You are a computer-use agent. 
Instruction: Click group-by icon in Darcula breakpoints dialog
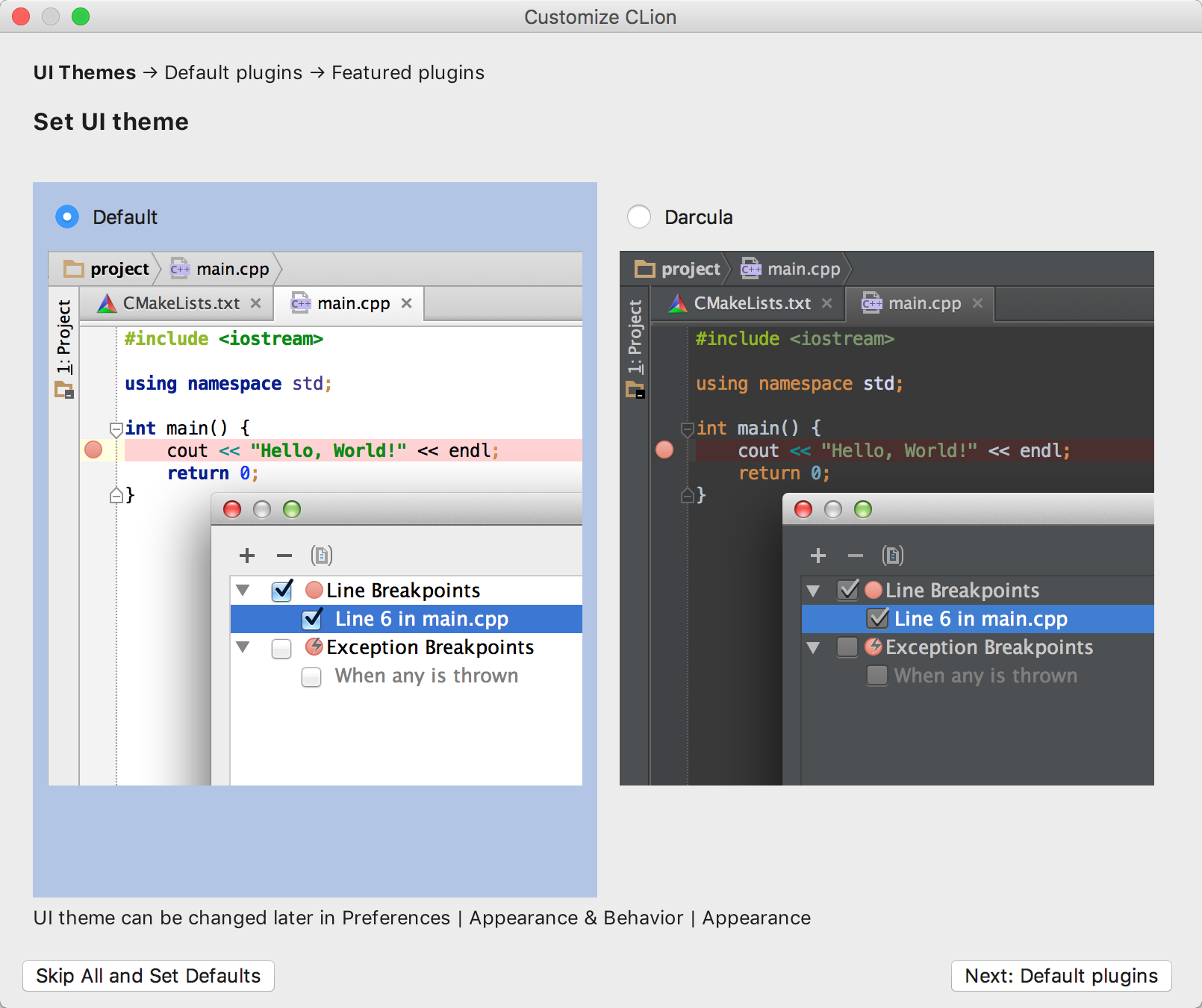(893, 556)
